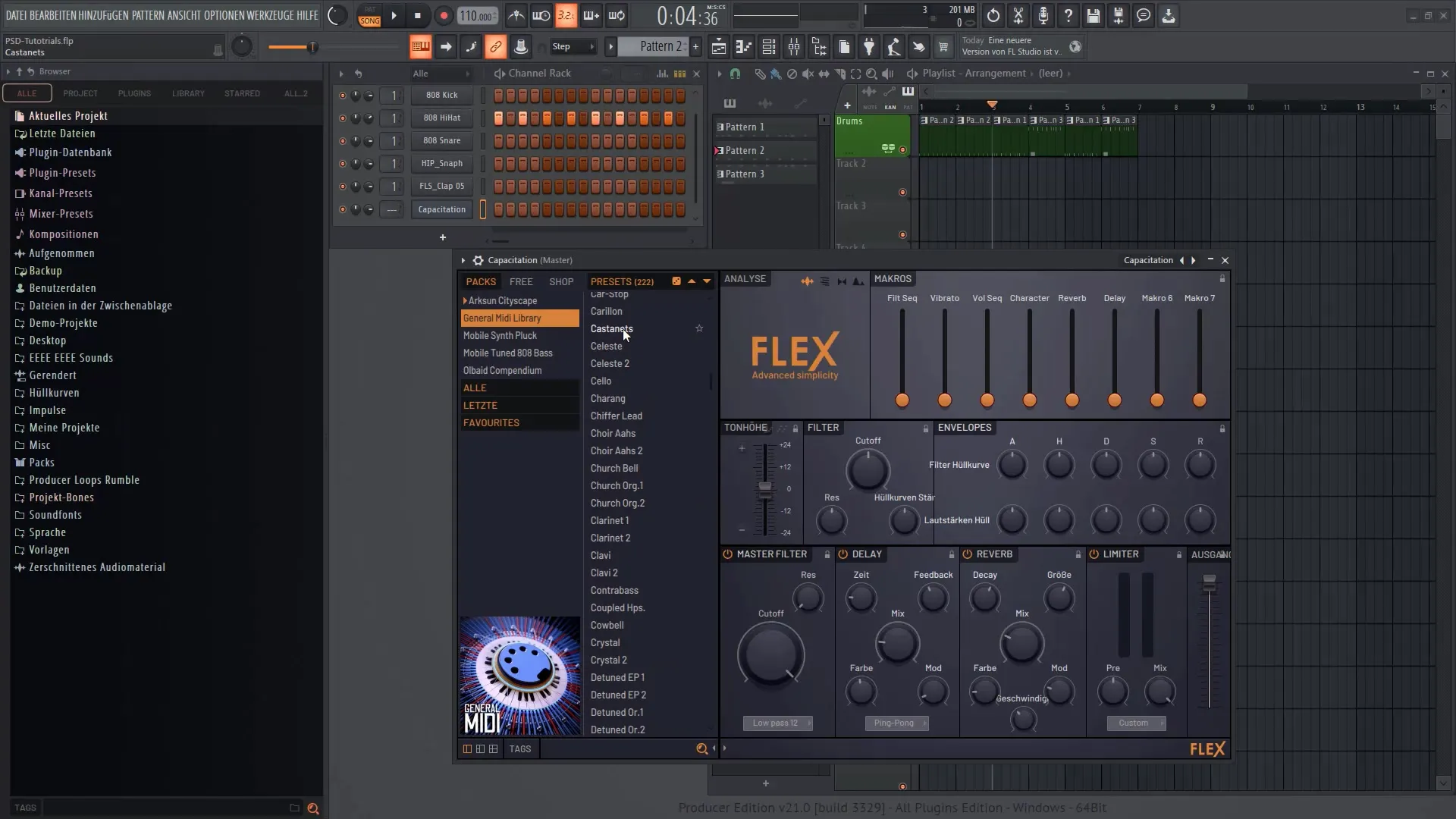
Task: Enable the Delay effect toggle
Action: pos(845,554)
